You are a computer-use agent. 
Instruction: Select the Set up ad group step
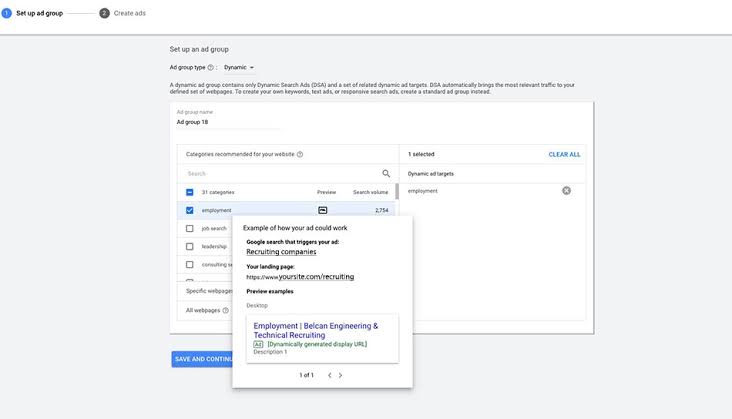[33, 13]
